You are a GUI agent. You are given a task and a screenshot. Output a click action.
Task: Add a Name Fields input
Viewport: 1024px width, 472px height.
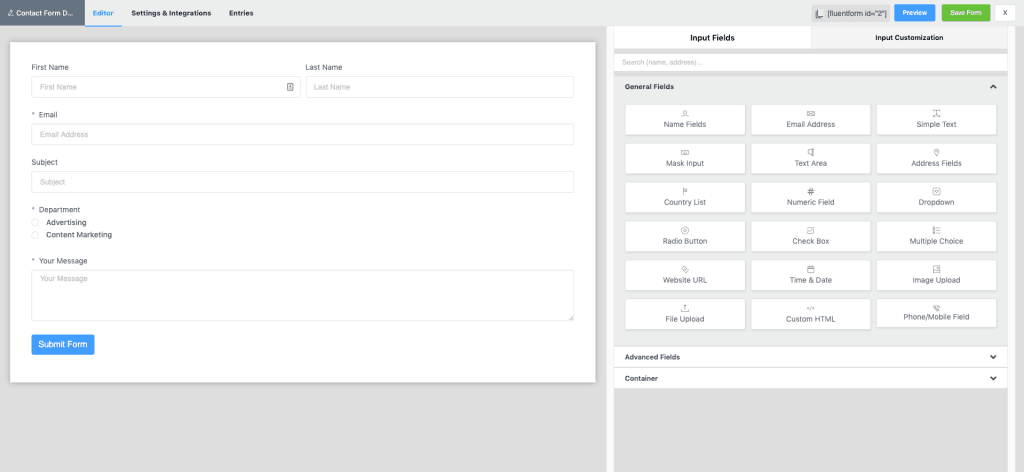coord(684,119)
